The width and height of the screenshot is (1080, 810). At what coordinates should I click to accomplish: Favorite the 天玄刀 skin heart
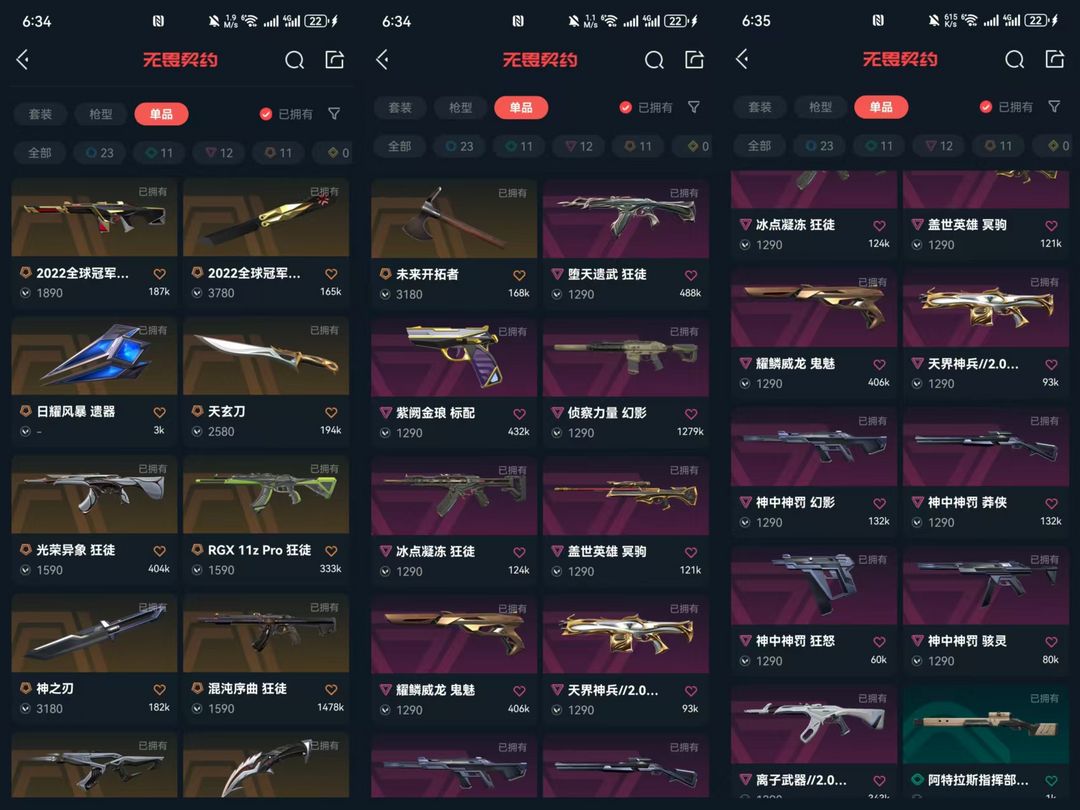(x=331, y=412)
